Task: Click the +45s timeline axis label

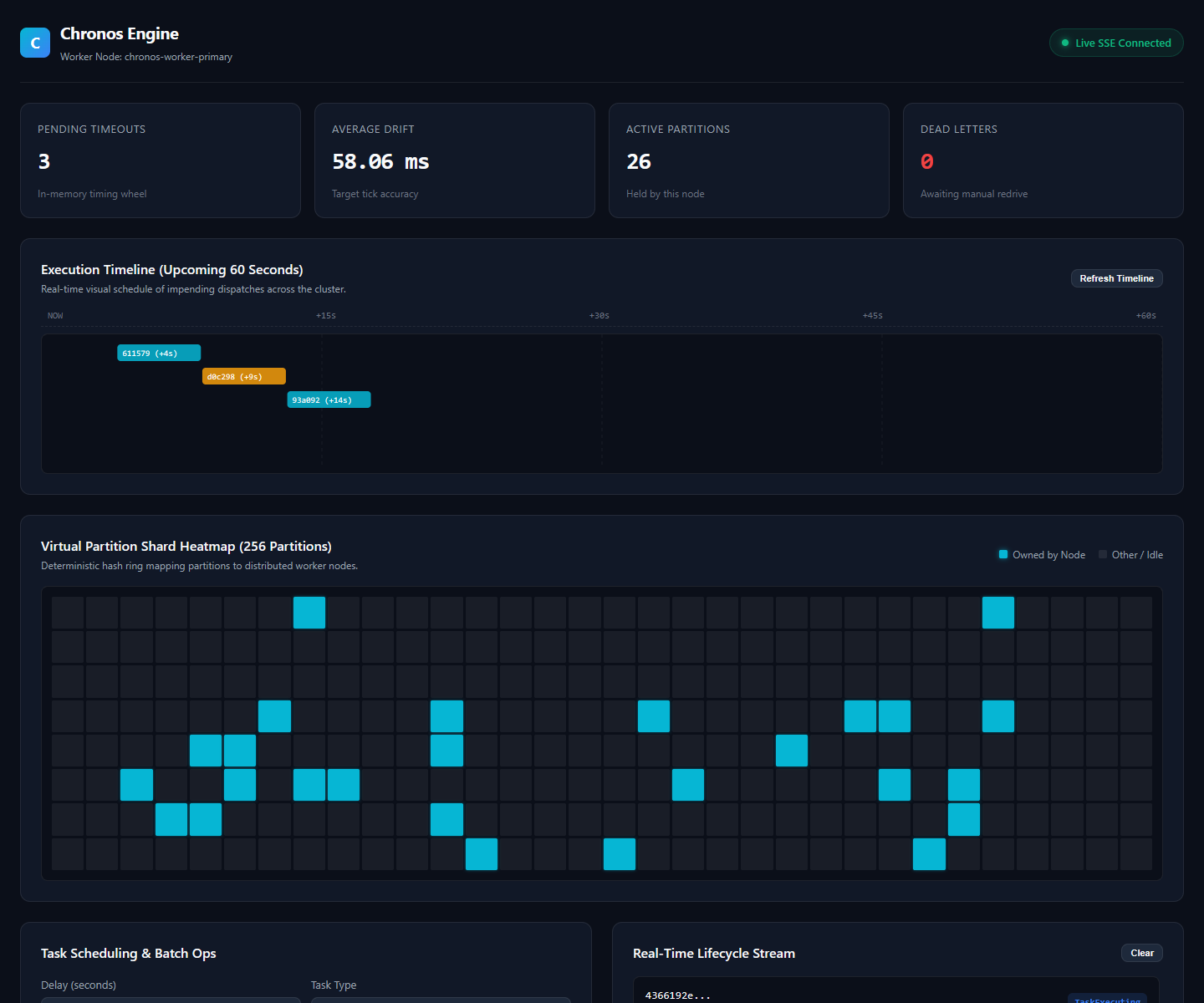Action: coord(873,316)
